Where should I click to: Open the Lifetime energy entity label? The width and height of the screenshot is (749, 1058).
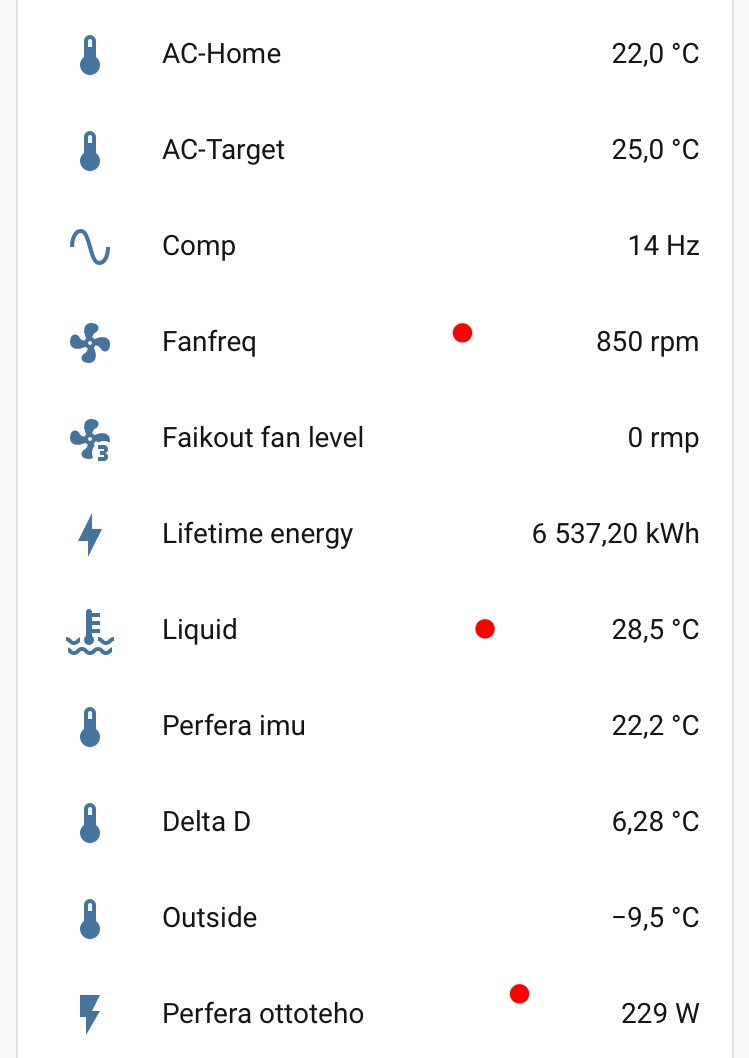[x=257, y=534]
